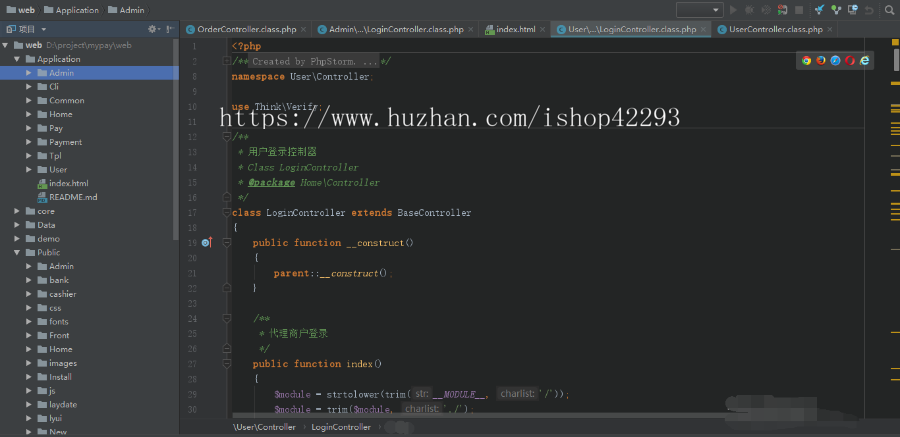Select the cashier folder under Public

57,294
